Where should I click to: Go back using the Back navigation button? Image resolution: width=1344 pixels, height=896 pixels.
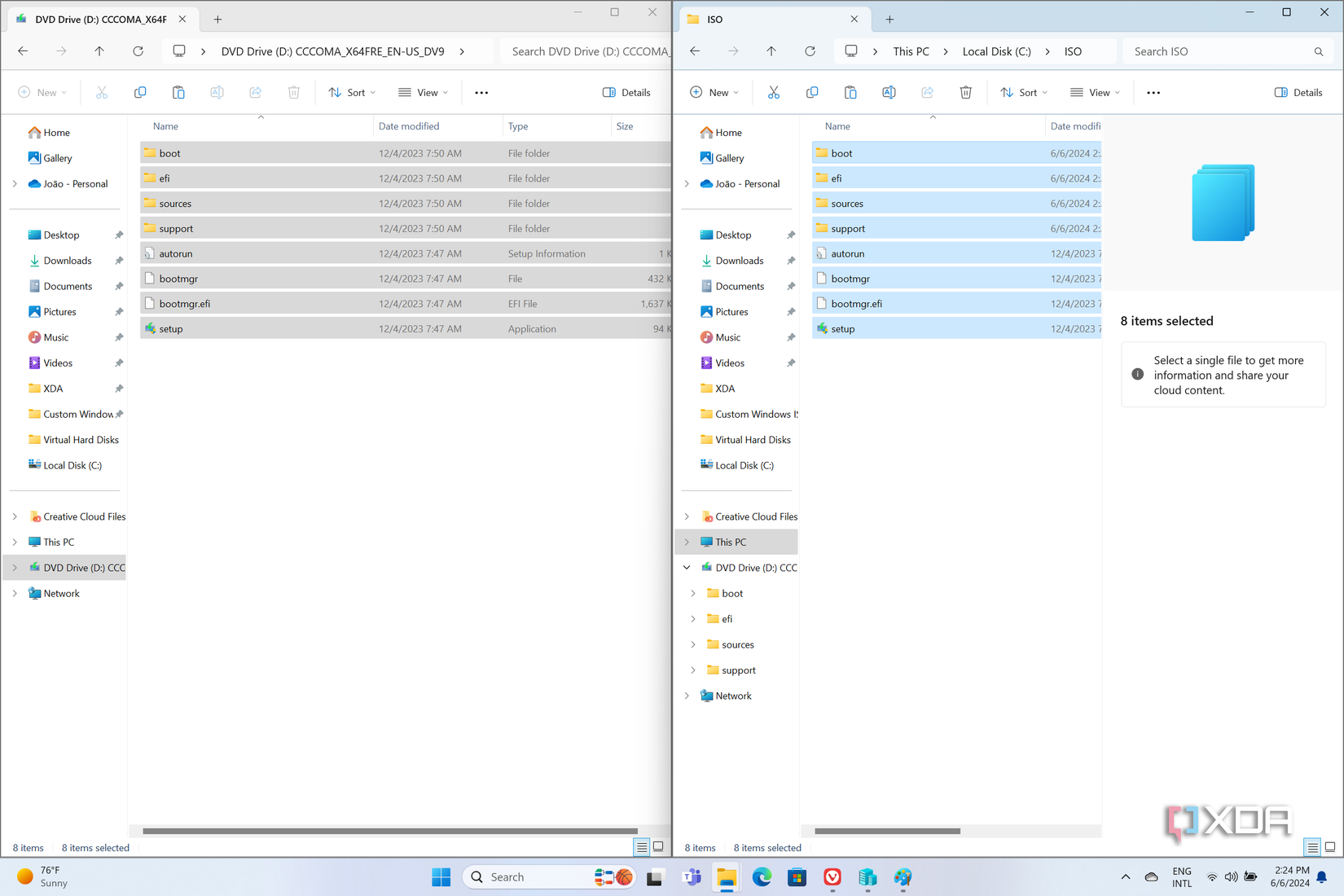tap(694, 51)
